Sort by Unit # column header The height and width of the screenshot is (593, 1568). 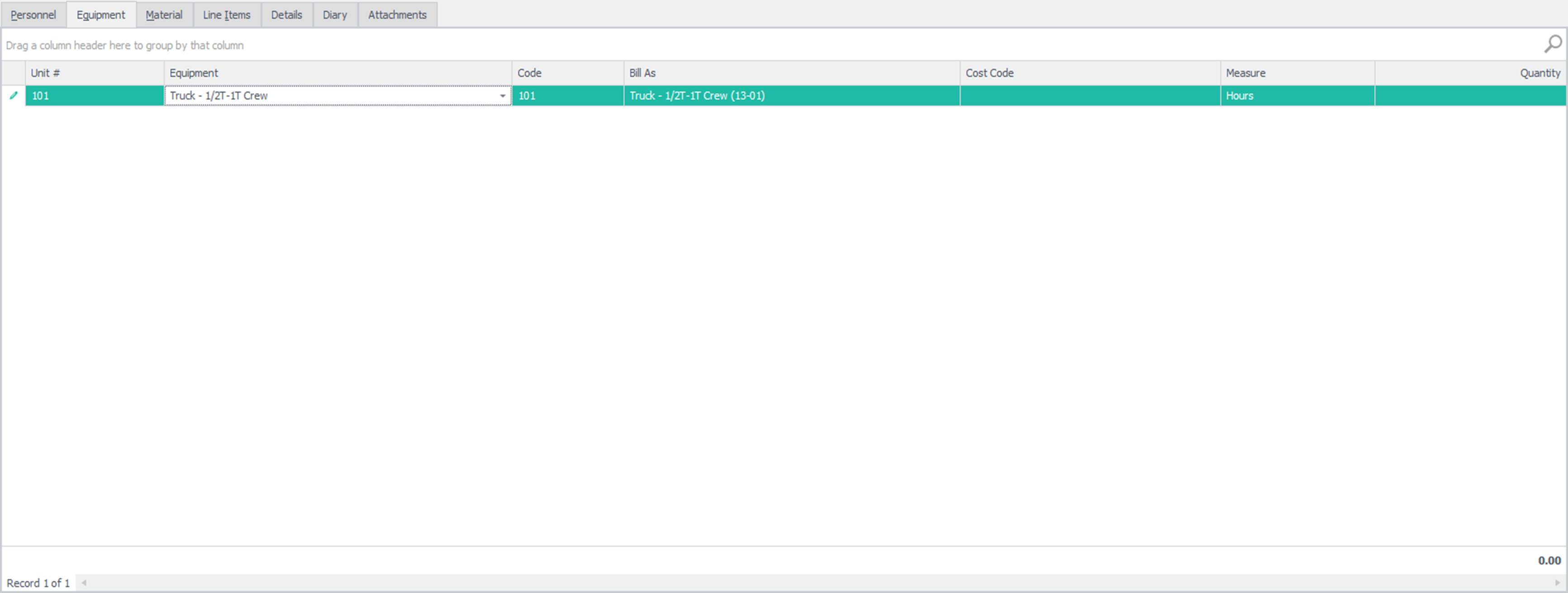tap(94, 73)
